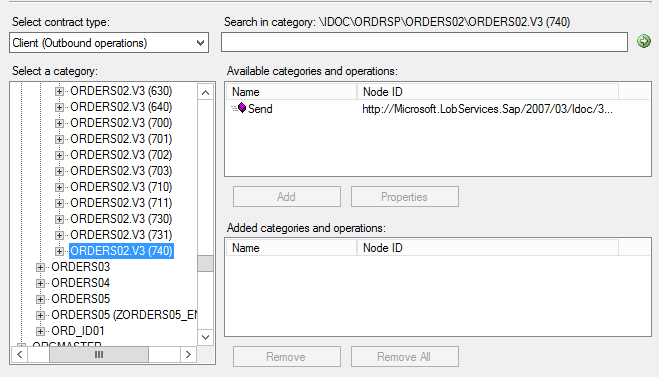Viewport: 659px width, 377px height.
Task: Expand the ORDERS05 (ZORDERS05_E... node
Action: pyautogui.click(x=40, y=315)
